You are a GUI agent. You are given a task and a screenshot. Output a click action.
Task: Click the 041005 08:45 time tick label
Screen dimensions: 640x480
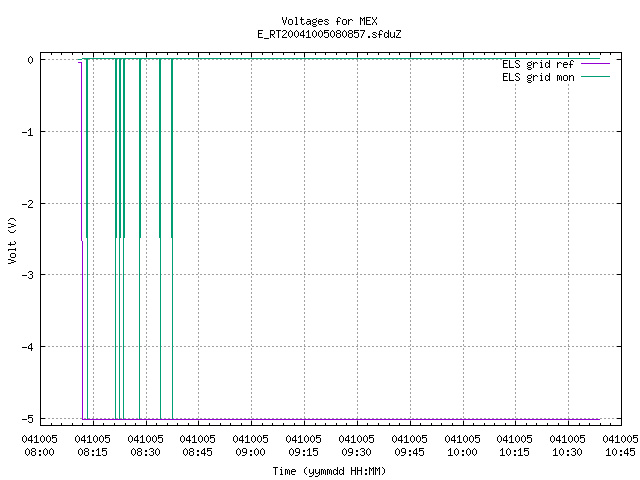coord(198,445)
